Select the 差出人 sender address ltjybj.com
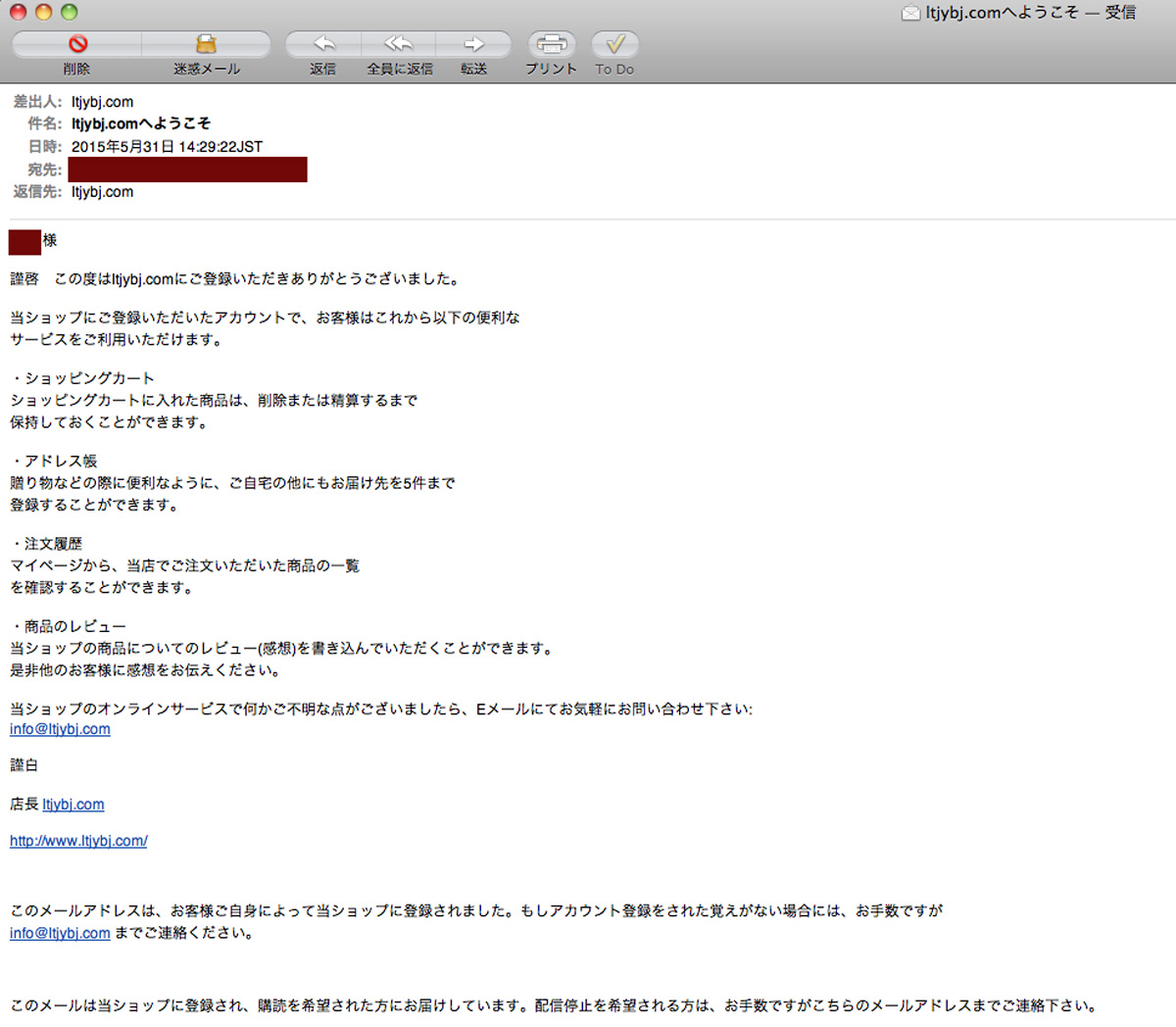Image resolution: width=1176 pixels, height=1027 pixels. pyautogui.click(x=102, y=102)
